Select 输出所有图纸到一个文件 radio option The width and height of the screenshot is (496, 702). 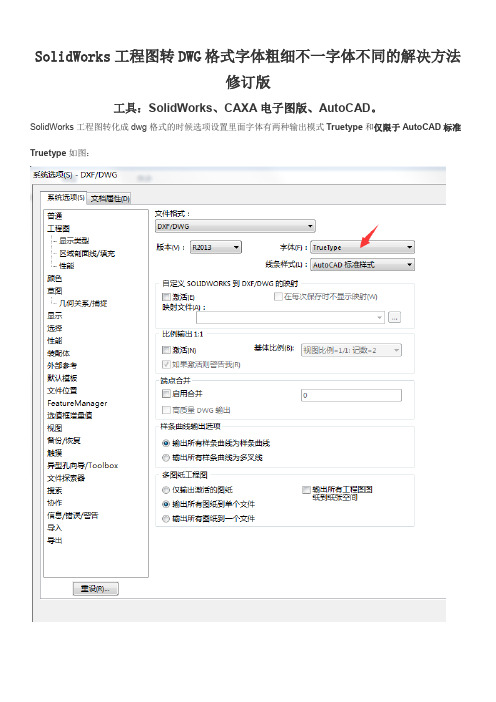point(166,518)
